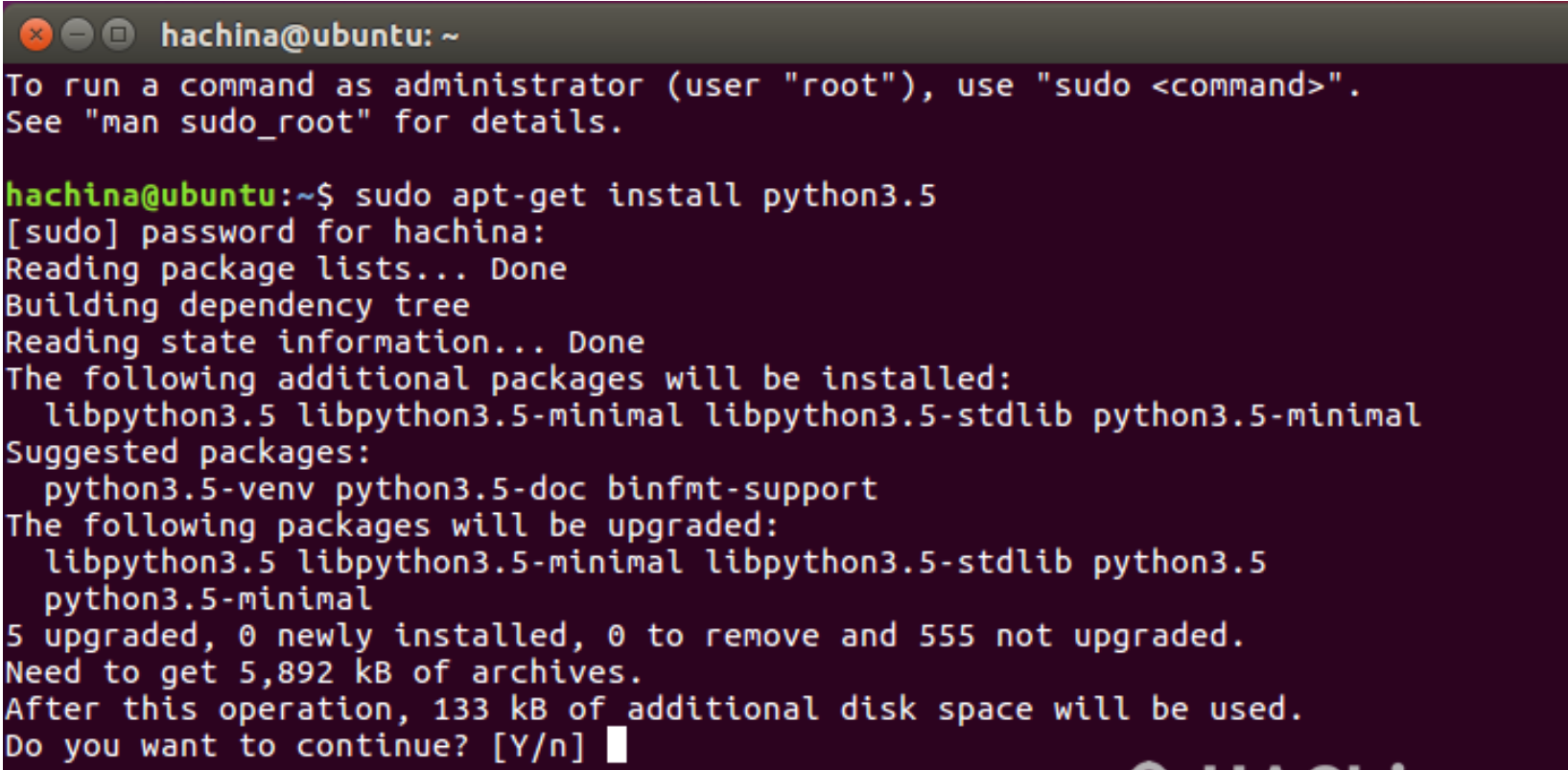
Task: Click the "Reading package lists... Done" line
Action: [x=285, y=268]
